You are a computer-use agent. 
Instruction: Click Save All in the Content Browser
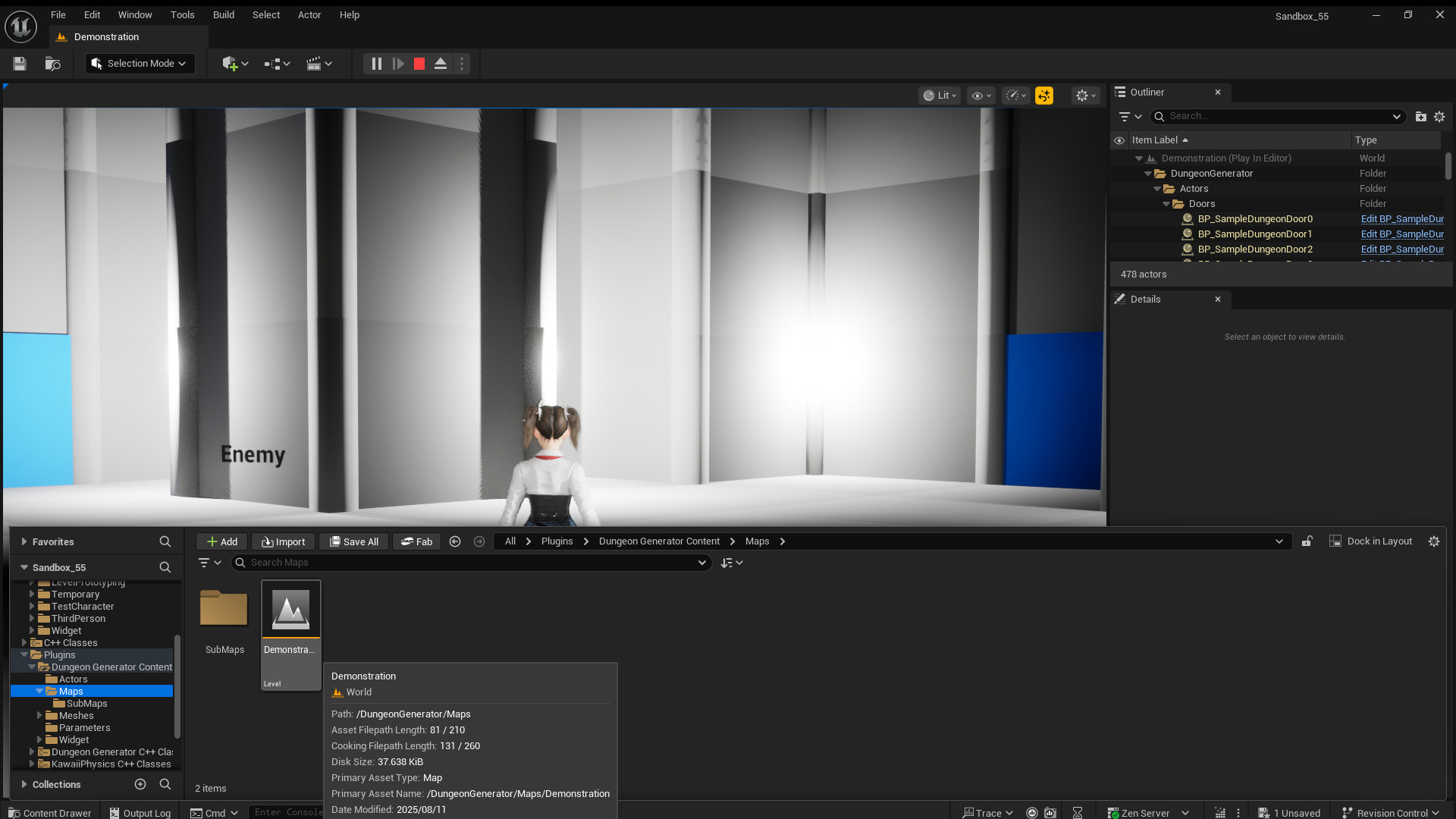tap(353, 541)
